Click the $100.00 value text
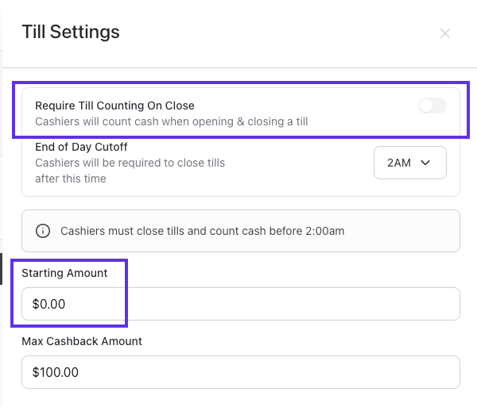The height and width of the screenshot is (407, 477). (x=55, y=372)
